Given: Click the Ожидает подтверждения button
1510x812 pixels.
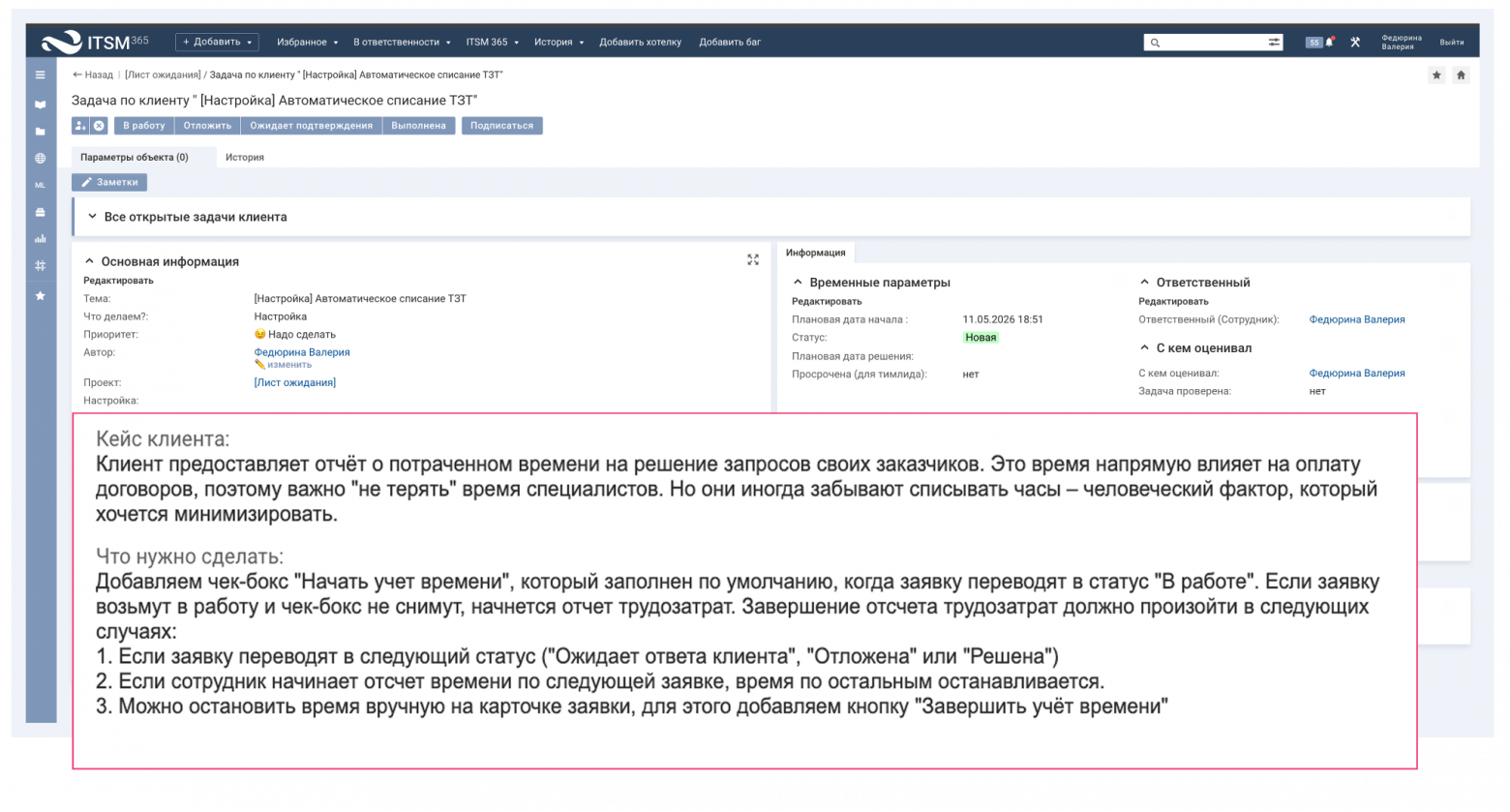Looking at the screenshot, I should tap(311, 126).
